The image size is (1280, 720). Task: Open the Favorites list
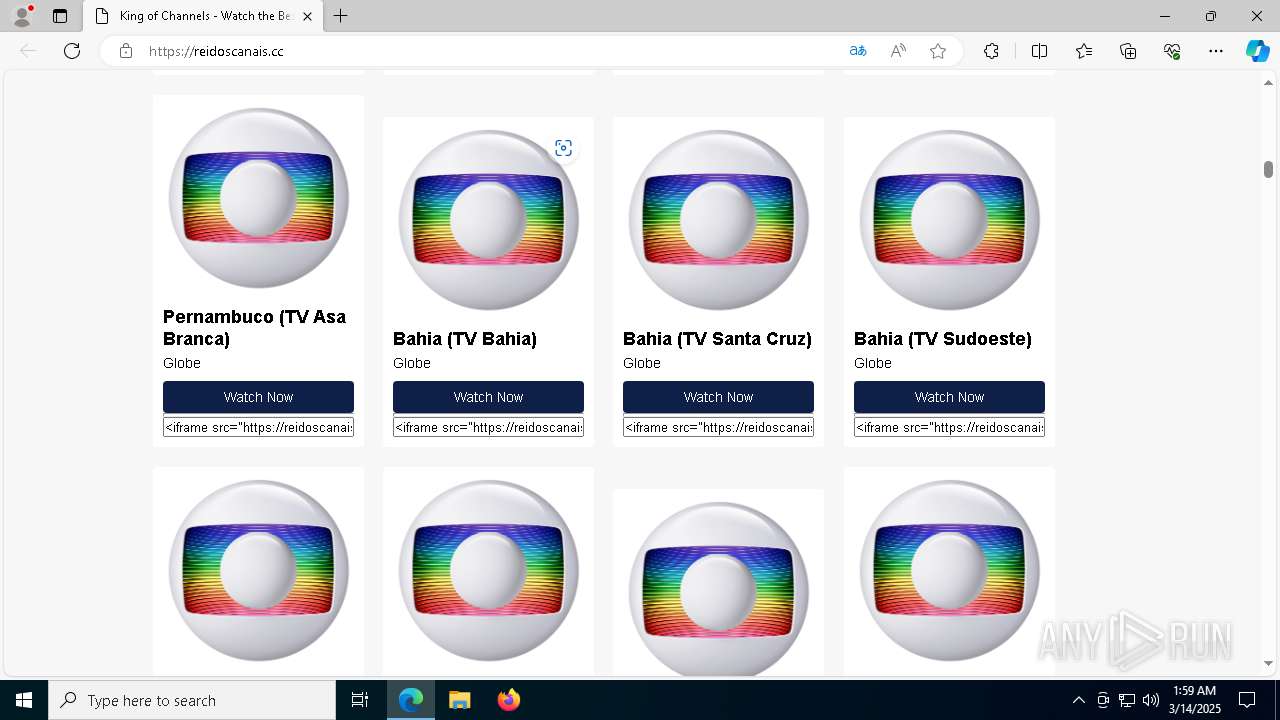[1084, 51]
